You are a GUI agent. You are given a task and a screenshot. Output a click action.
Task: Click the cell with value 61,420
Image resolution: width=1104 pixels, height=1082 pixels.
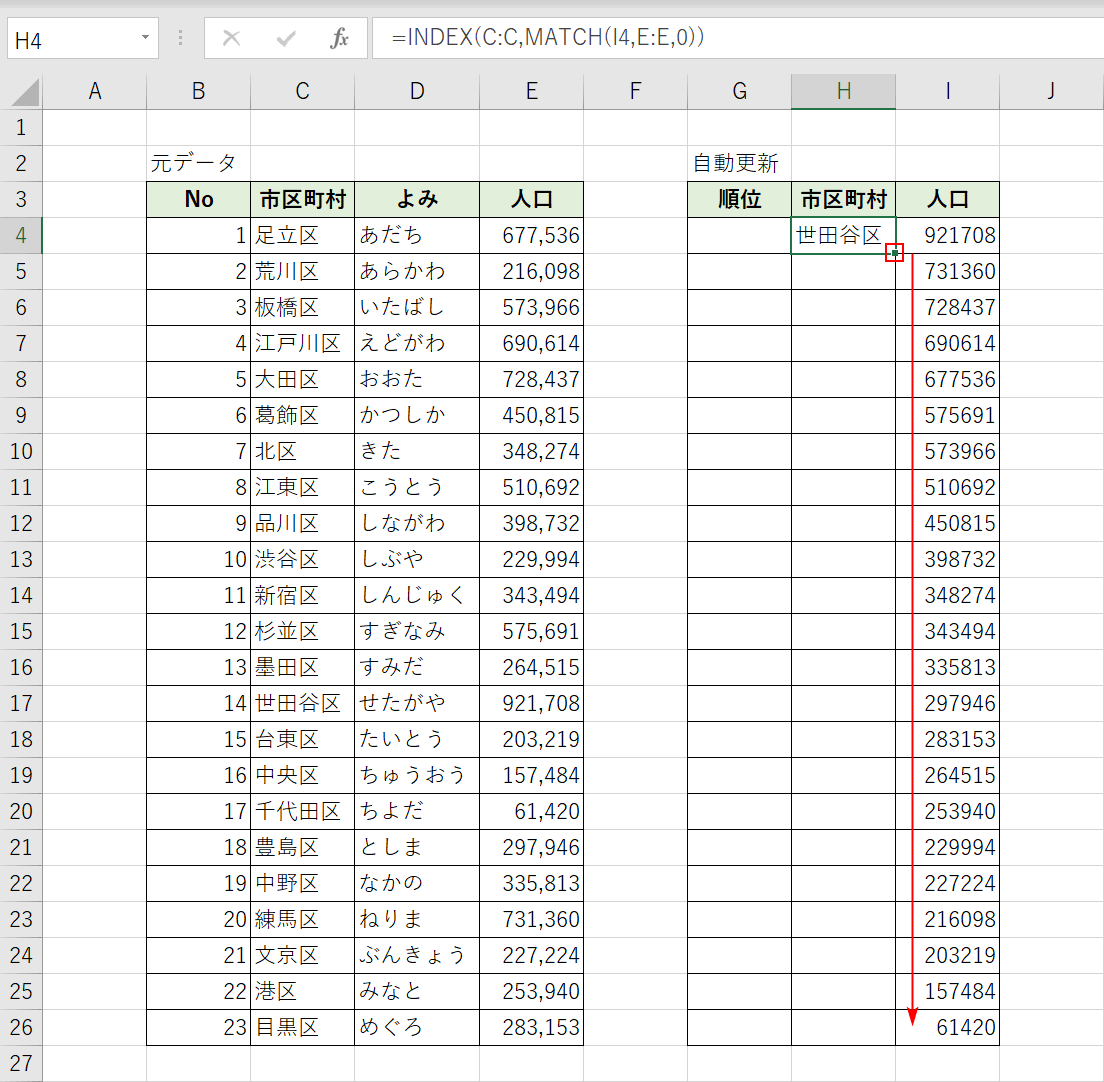click(532, 811)
